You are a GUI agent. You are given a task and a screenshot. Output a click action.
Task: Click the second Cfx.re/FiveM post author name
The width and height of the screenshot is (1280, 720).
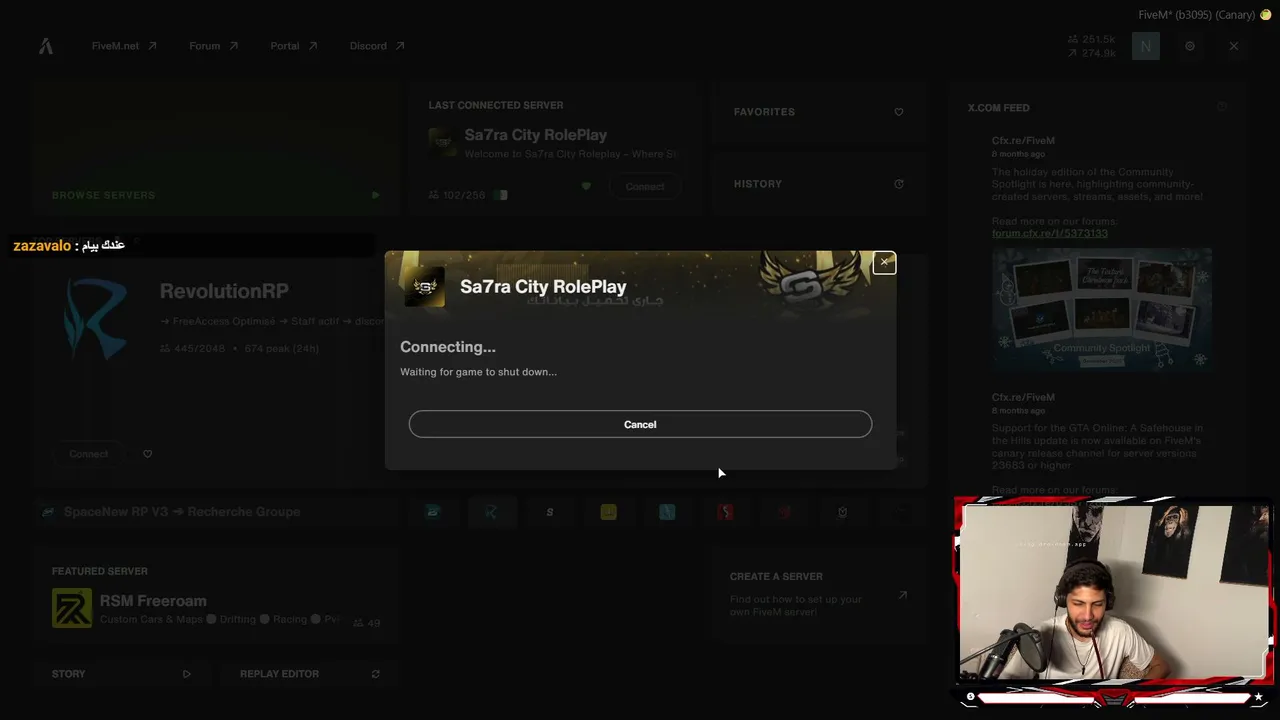[x=1023, y=397]
